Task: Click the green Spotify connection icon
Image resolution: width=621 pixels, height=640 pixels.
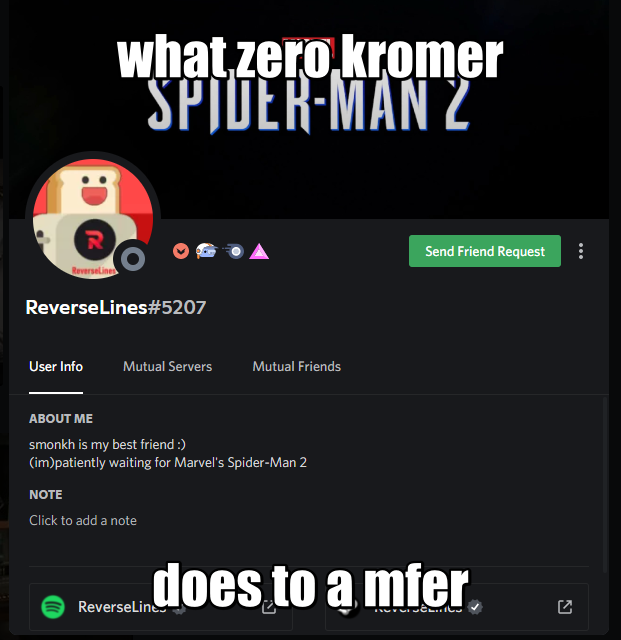Action: pos(53,607)
